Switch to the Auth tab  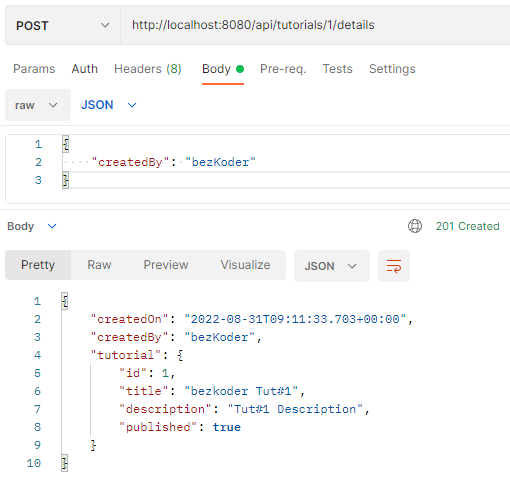tap(85, 69)
